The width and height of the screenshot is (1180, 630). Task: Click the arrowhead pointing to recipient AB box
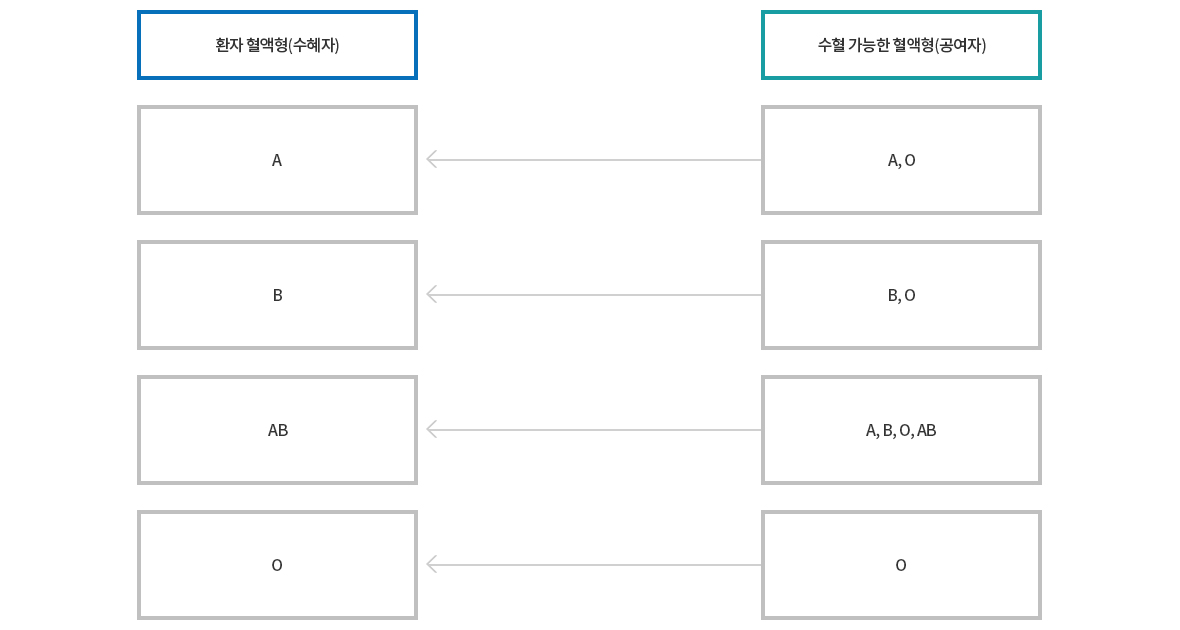click(432, 430)
